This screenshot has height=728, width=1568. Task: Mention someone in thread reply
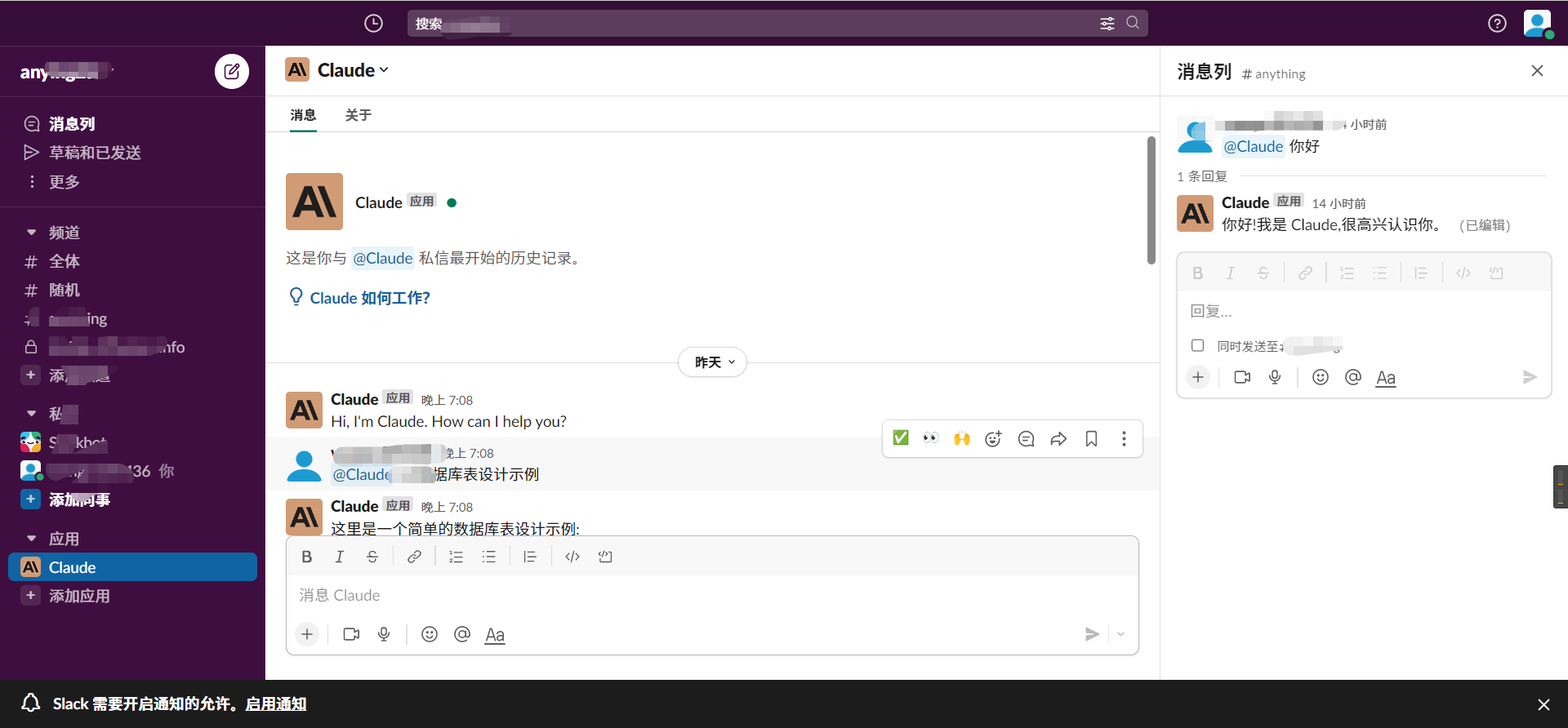pyautogui.click(x=1353, y=377)
